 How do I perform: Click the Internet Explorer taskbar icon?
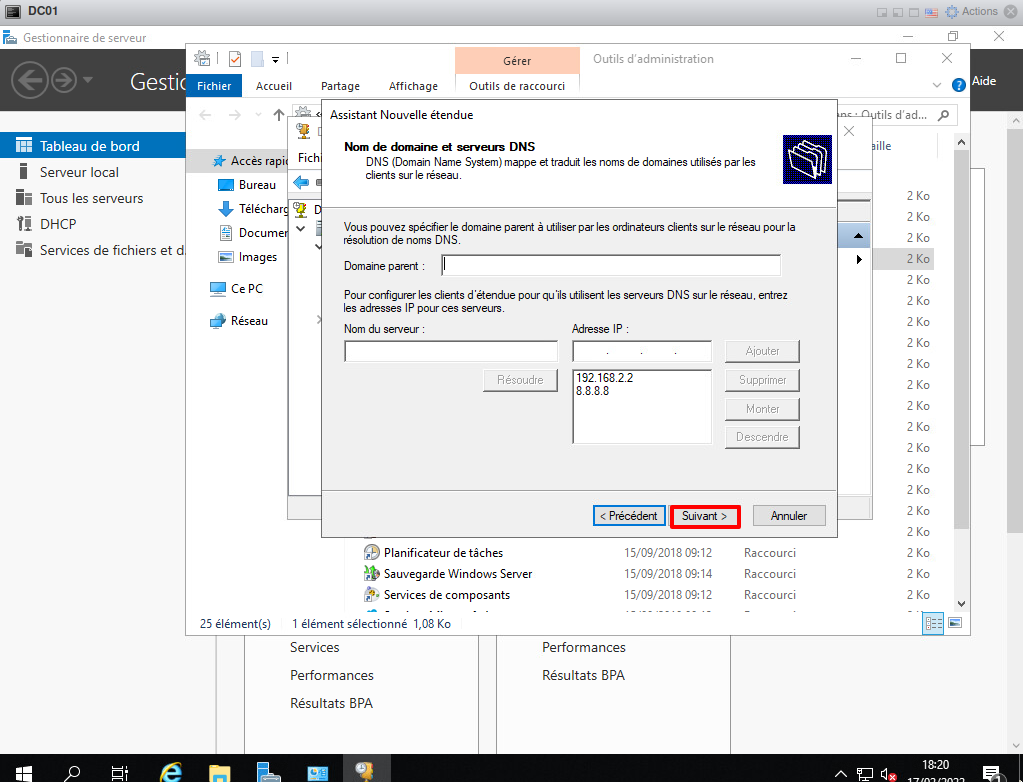coord(171,772)
